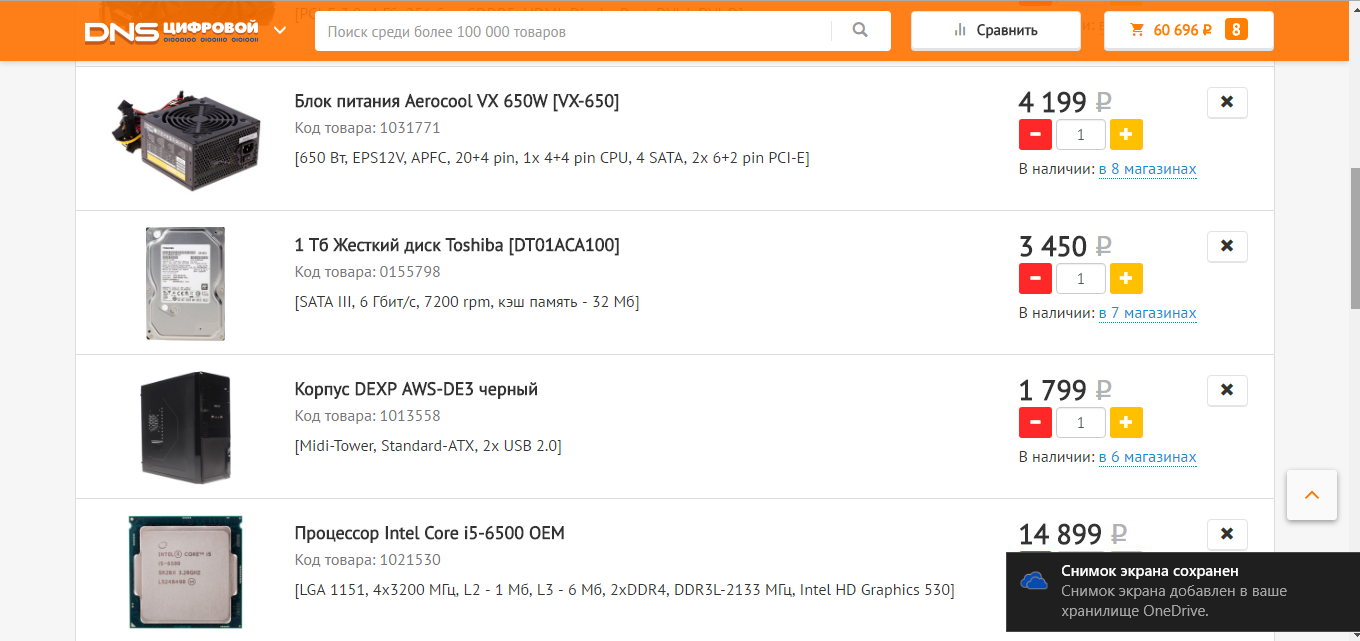
Task: Expand the DNS logo dropdown chevron
Action: tap(280, 30)
